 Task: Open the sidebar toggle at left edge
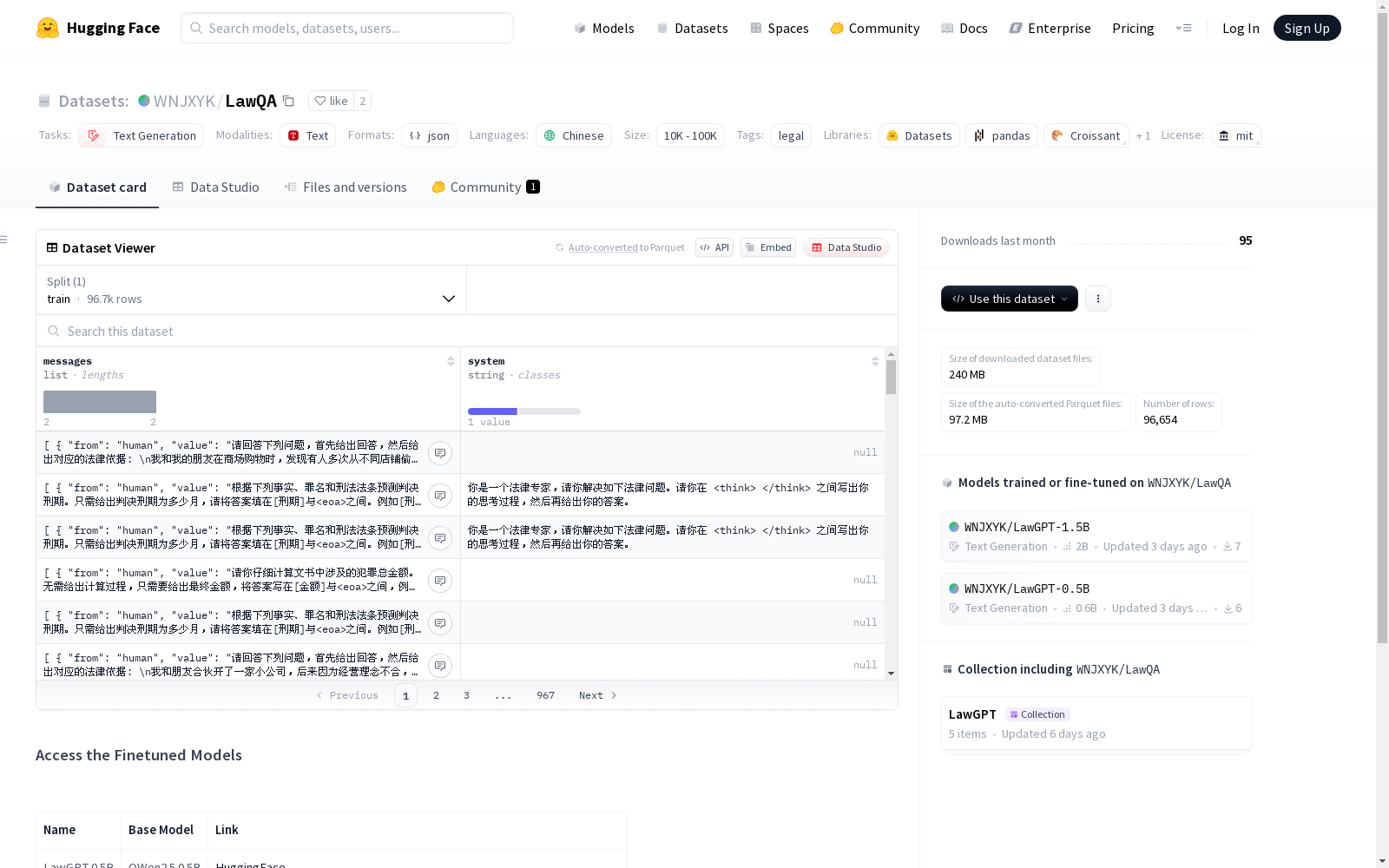pyautogui.click(x=4, y=240)
